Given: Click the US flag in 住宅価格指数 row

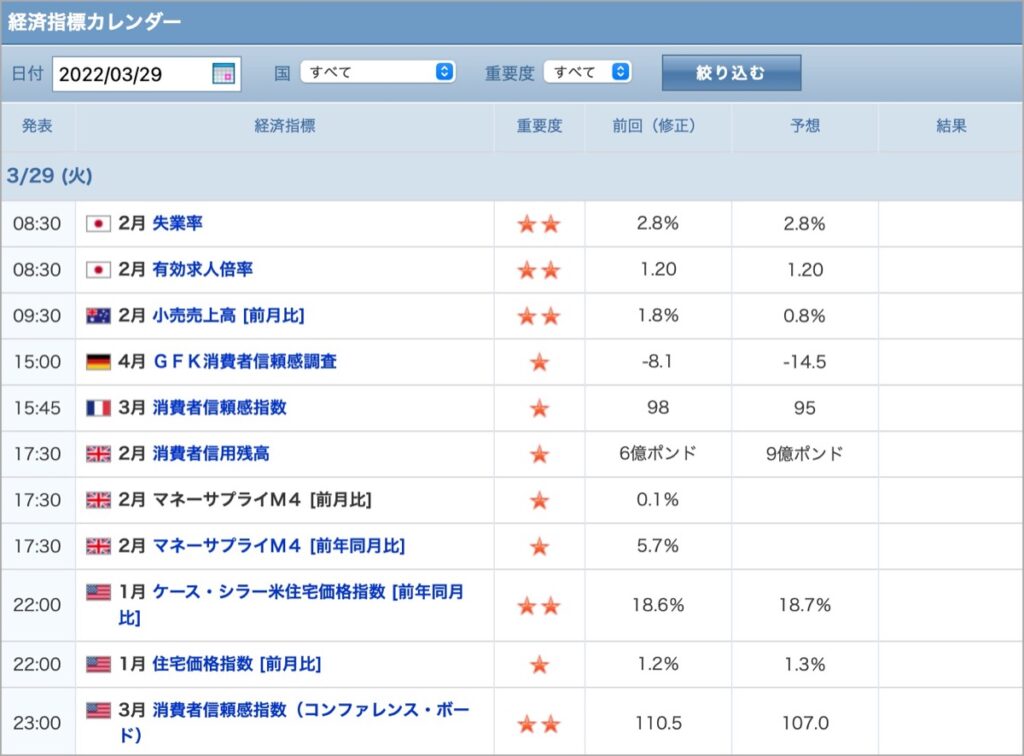Looking at the screenshot, I should [x=99, y=665].
